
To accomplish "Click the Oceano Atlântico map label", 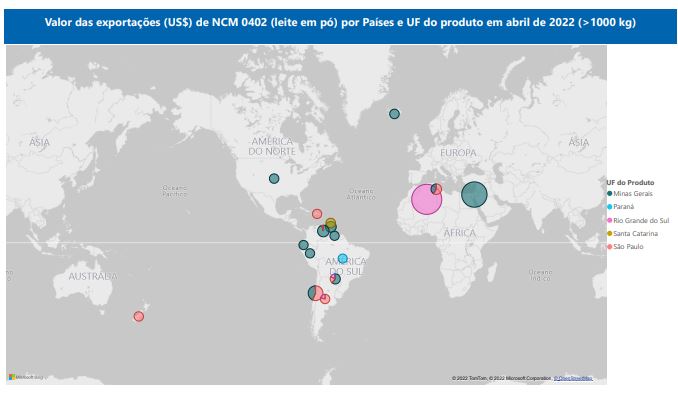I will (x=361, y=194).
